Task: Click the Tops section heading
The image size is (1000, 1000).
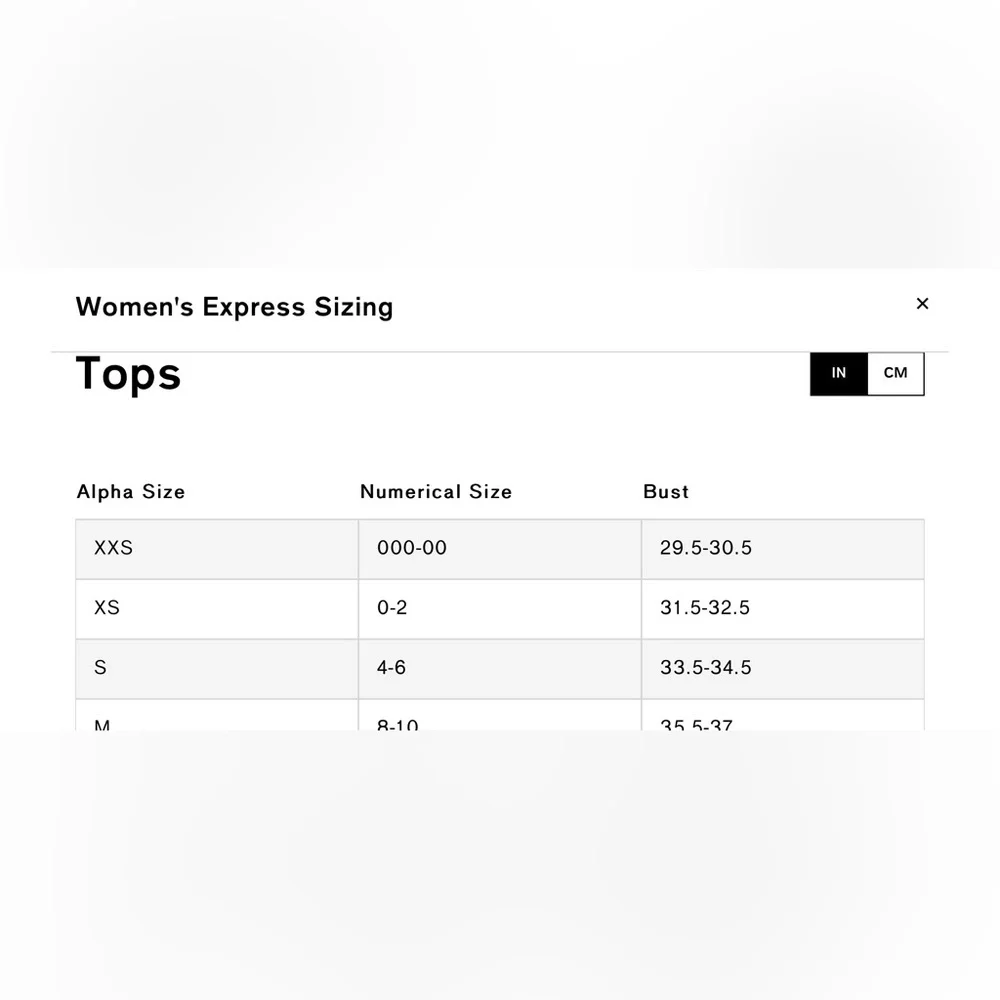Action: coord(128,374)
